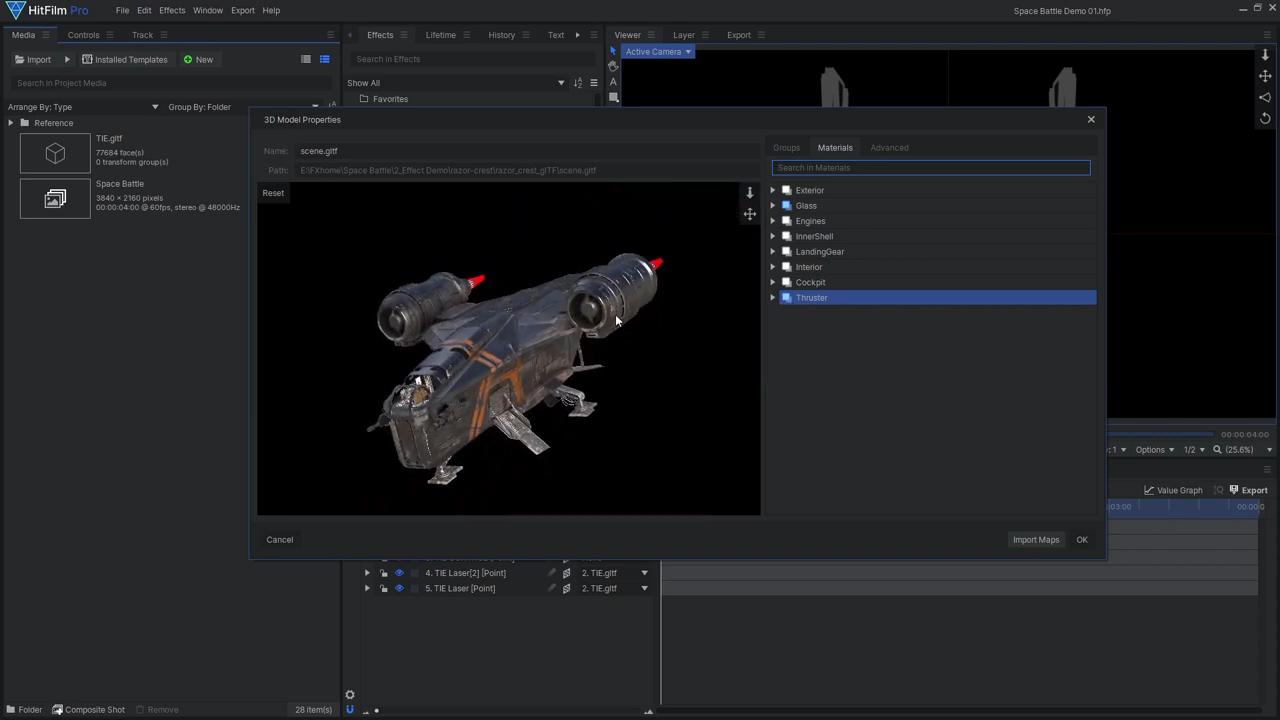Viewport: 1280px width, 720px height.
Task: Expand the Exterior material
Action: (x=773, y=190)
